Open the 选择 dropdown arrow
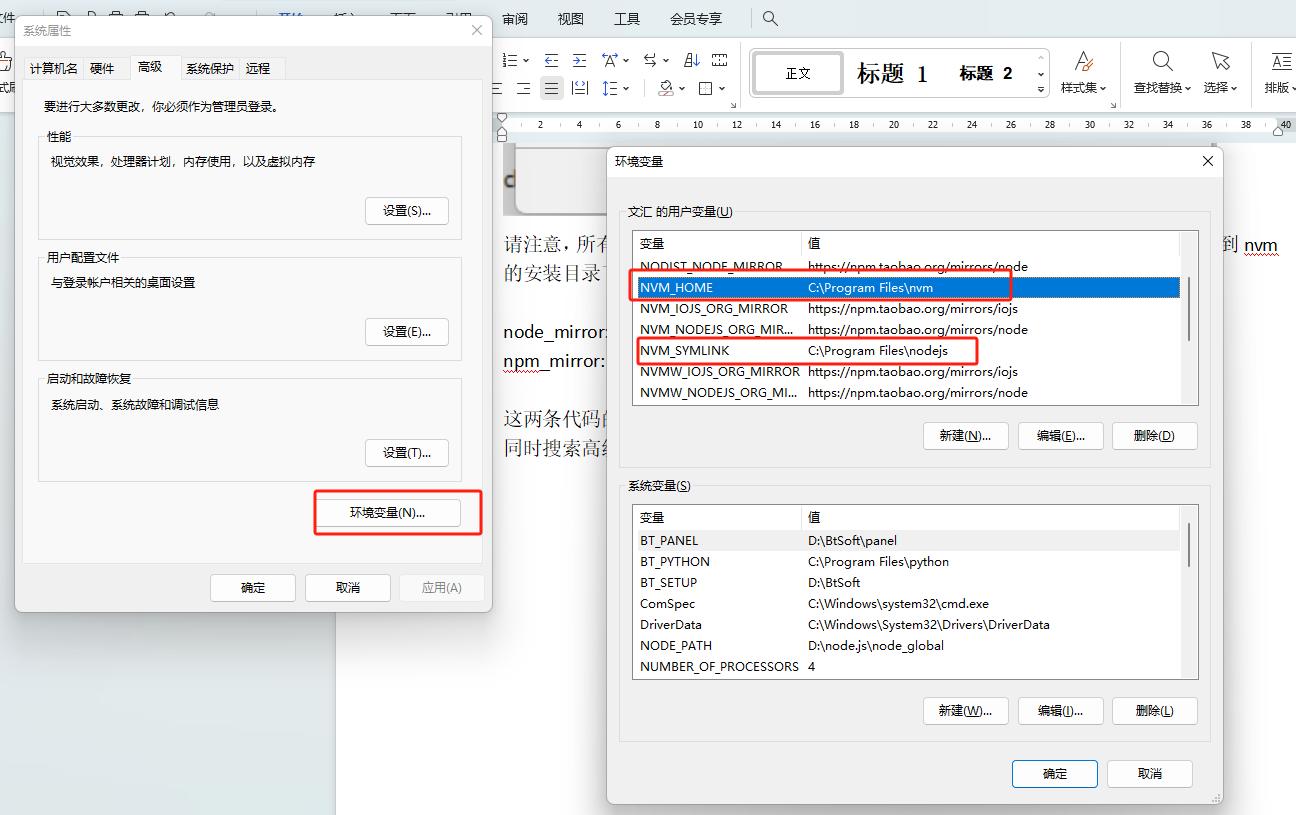Image resolution: width=1296 pixels, height=815 pixels. (1234, 88)
